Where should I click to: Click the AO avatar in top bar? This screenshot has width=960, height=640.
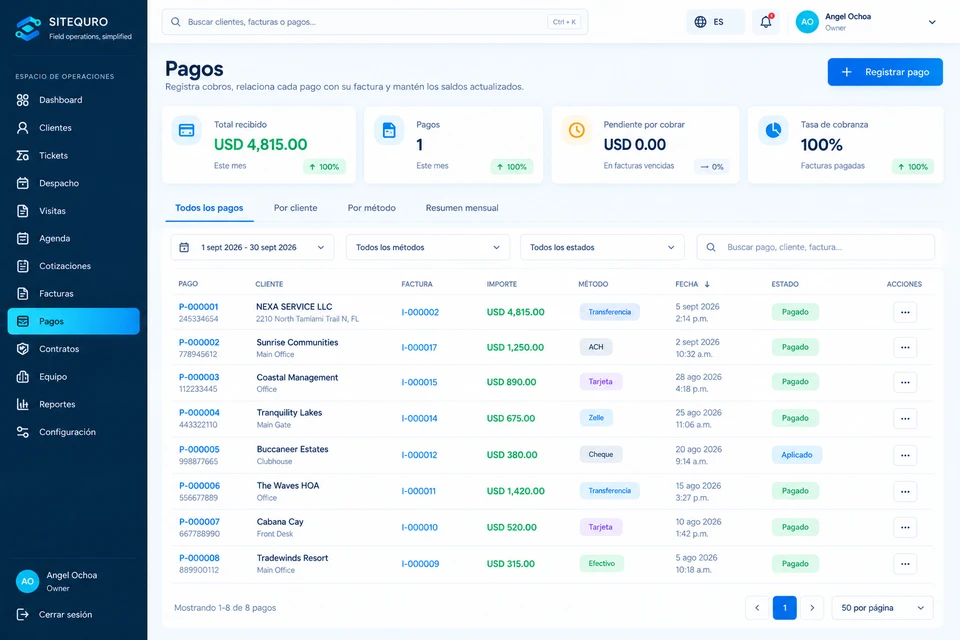click(807, 22)
